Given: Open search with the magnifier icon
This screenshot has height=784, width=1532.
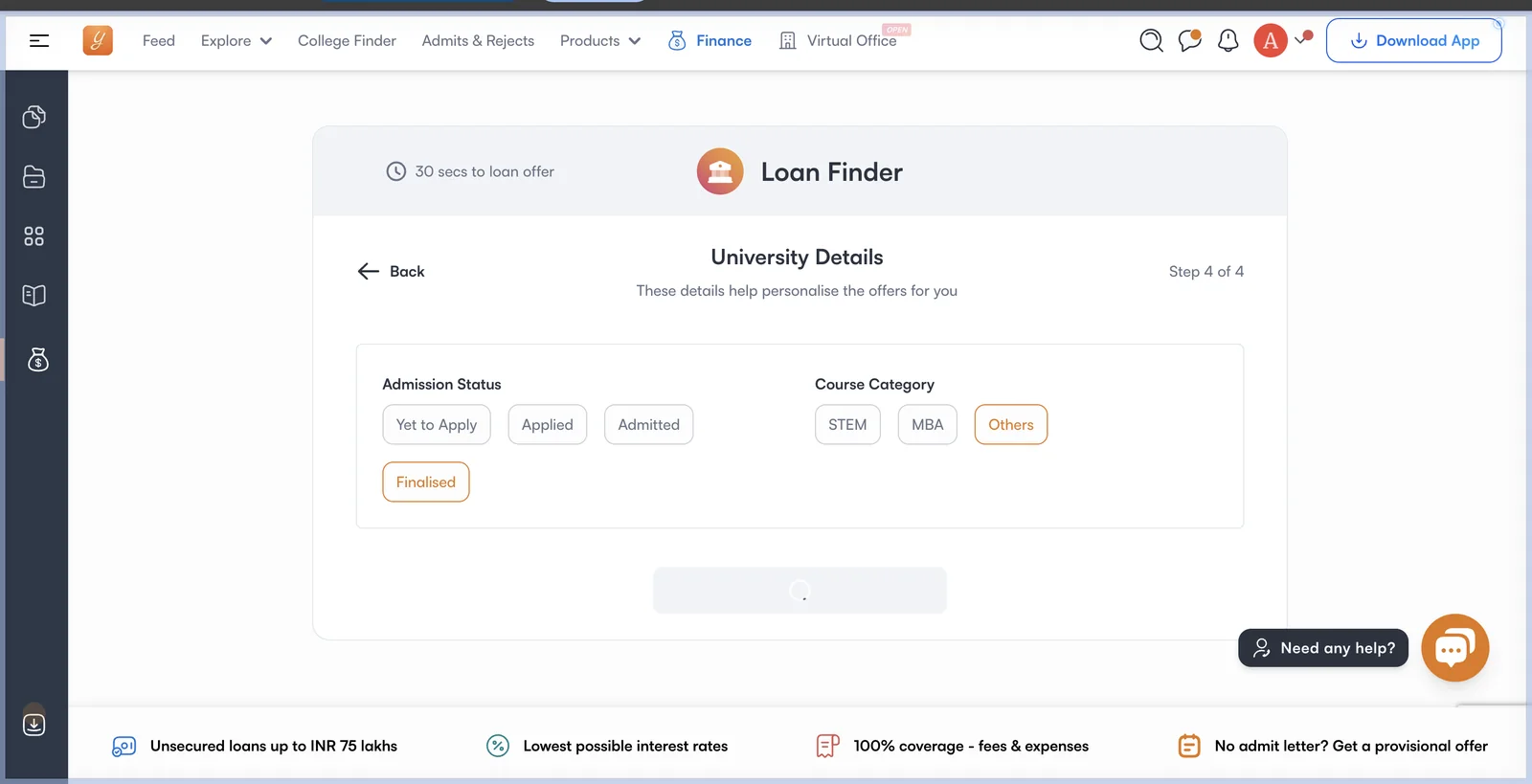Looking at the screenshot, I should (x=1152, y=40).
